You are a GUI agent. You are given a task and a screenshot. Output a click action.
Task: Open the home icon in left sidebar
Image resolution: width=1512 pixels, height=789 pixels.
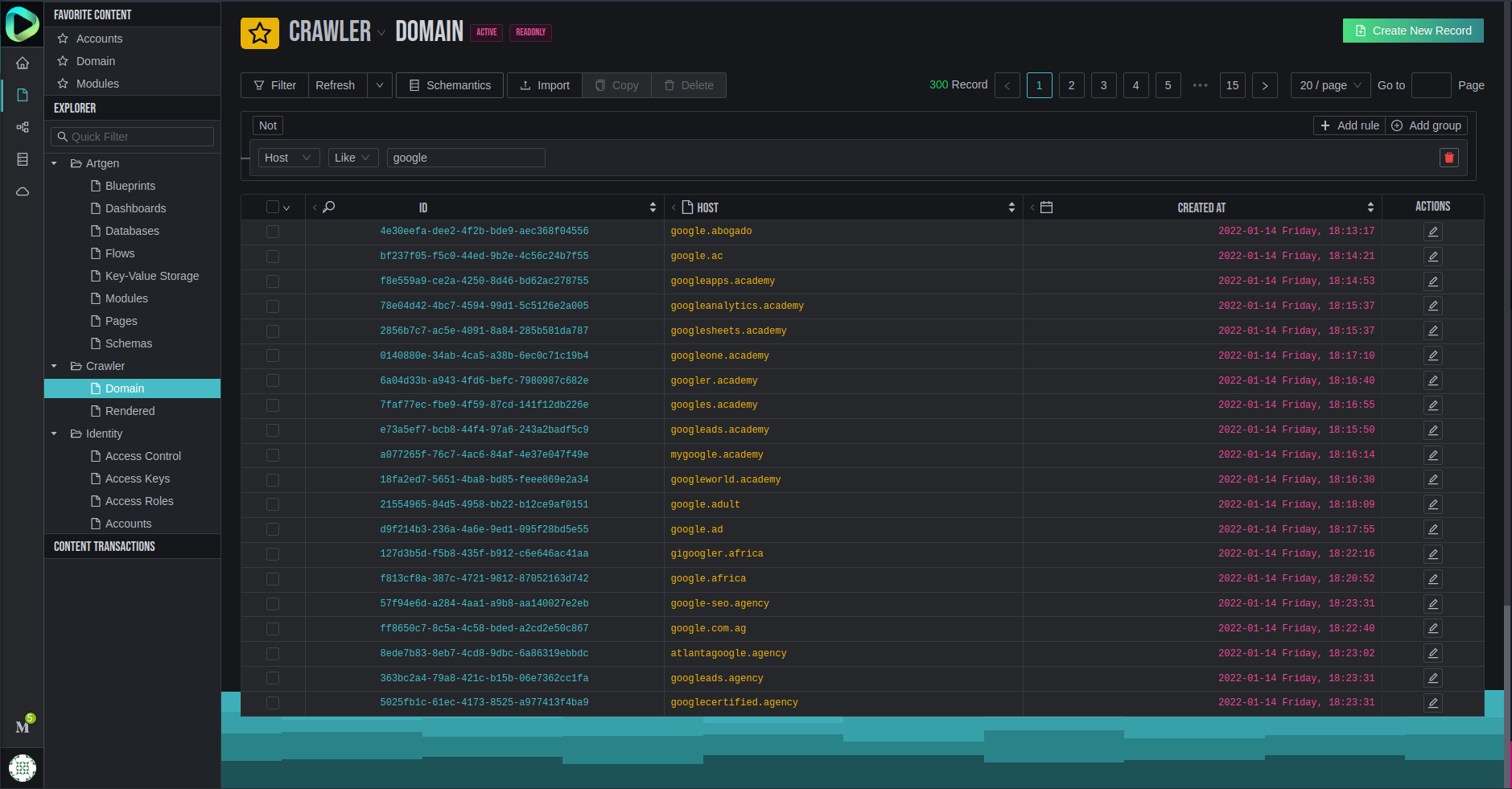tap(23, 63)
